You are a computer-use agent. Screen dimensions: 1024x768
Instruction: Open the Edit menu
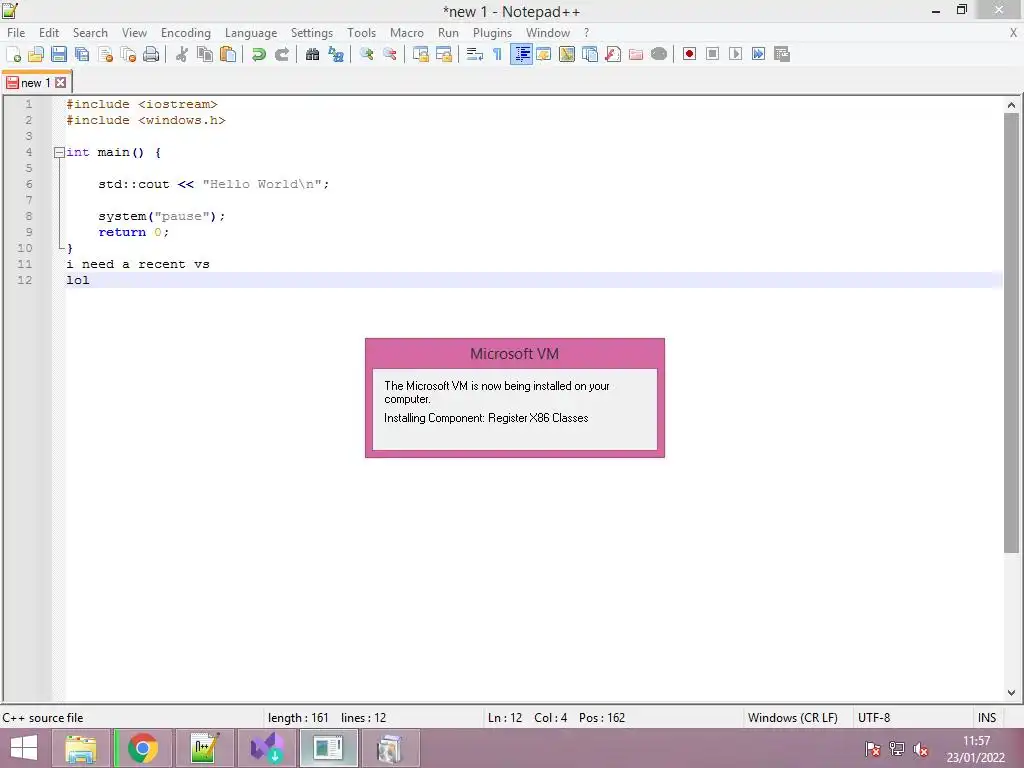49,33
